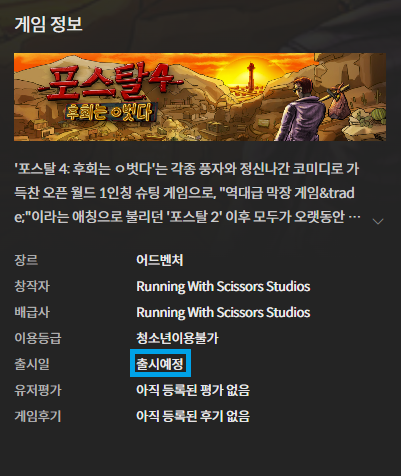
Task: Click the 창작자 label
Action: tap(32, 286)
